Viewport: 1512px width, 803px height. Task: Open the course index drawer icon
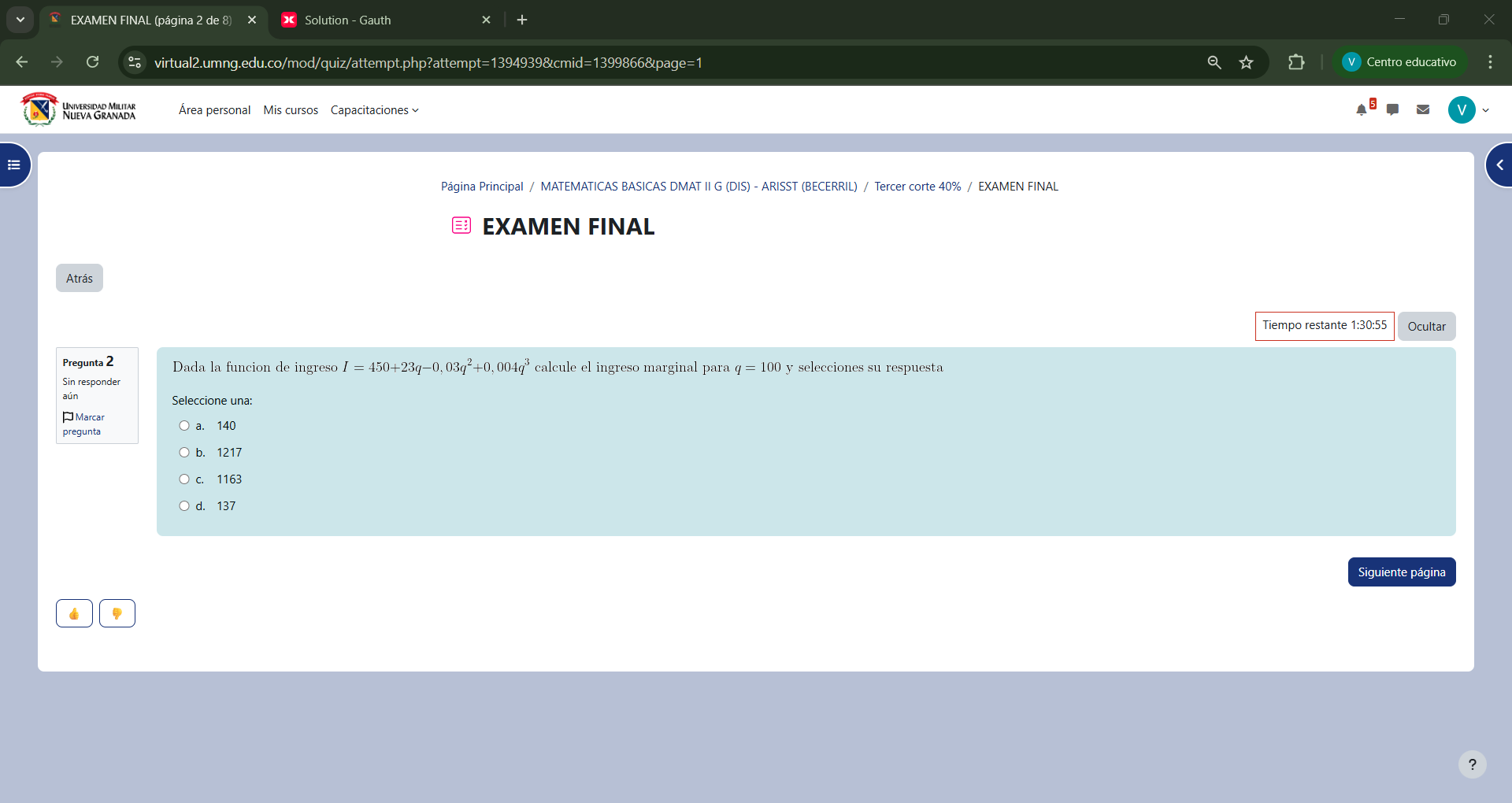[14, 165]
